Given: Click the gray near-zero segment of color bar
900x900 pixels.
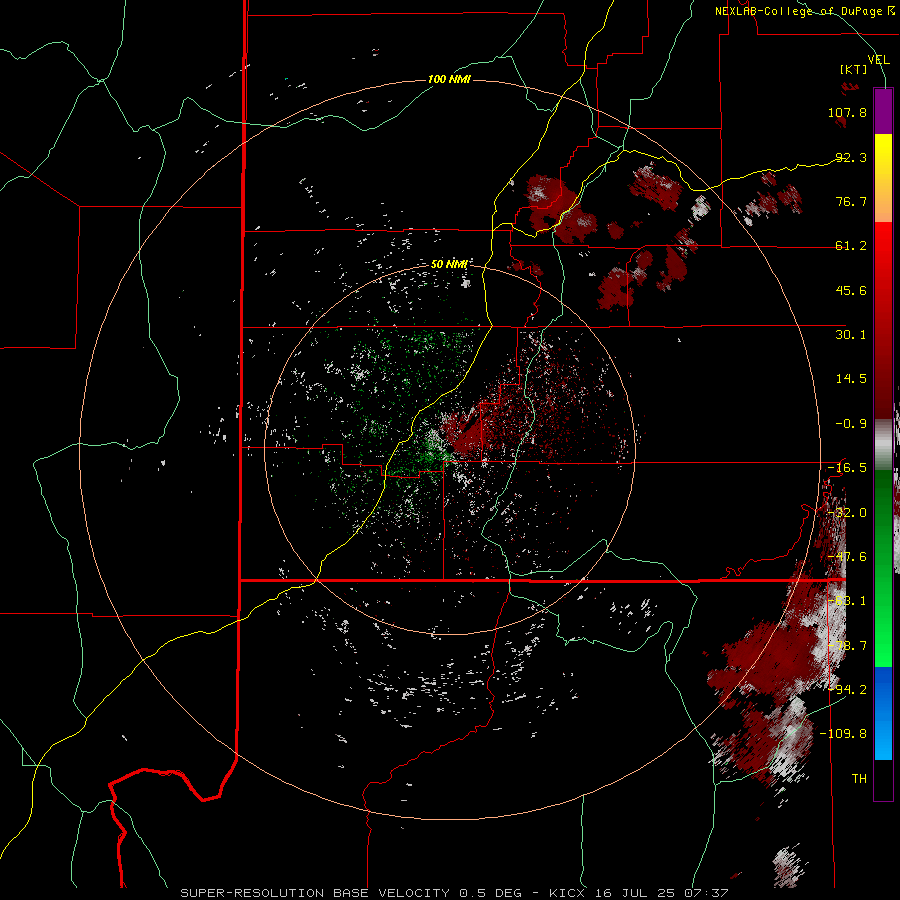Looking at the screenshot, I should click(883, 444).
